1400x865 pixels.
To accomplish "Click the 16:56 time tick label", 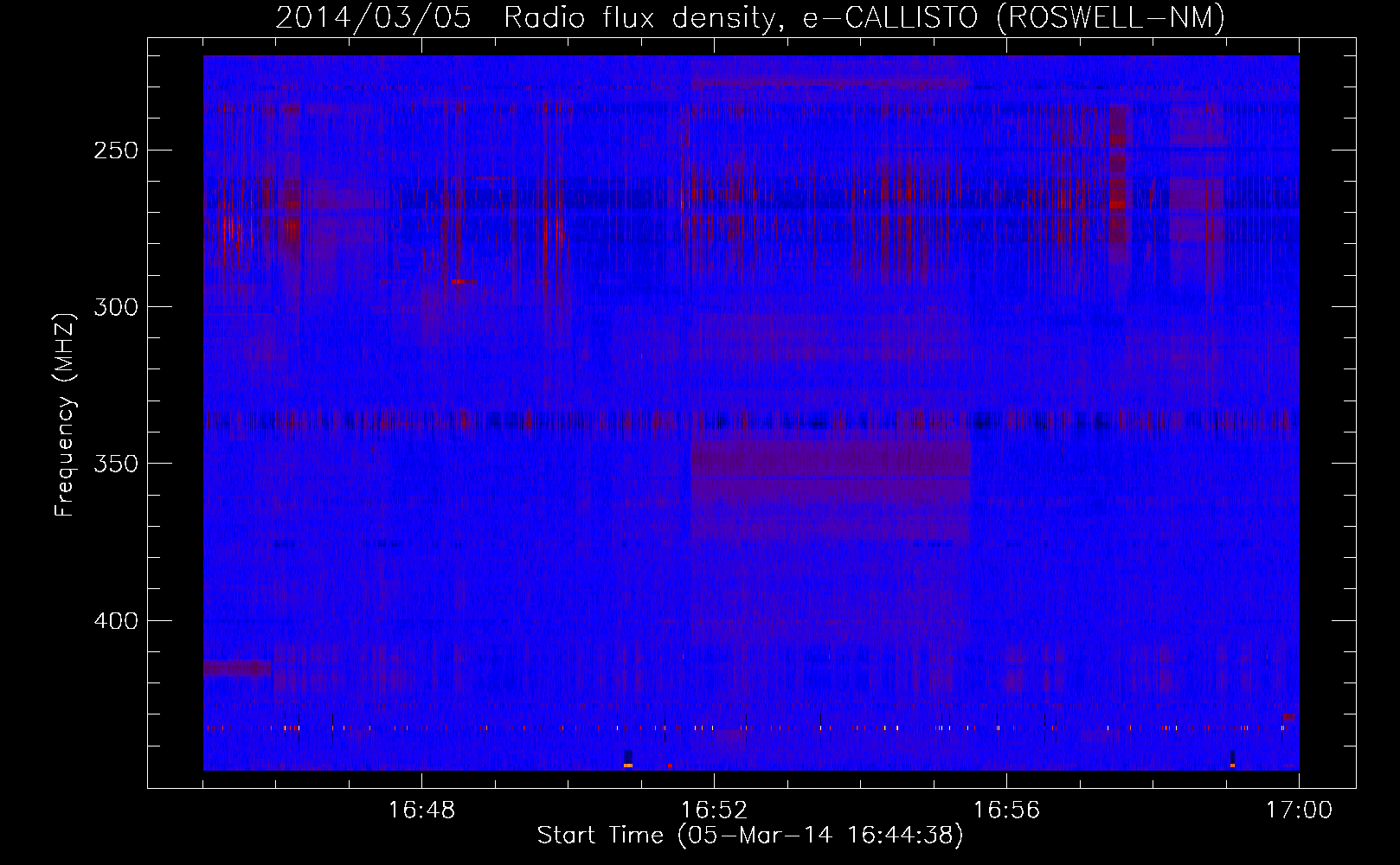I will click(1006, 811).
